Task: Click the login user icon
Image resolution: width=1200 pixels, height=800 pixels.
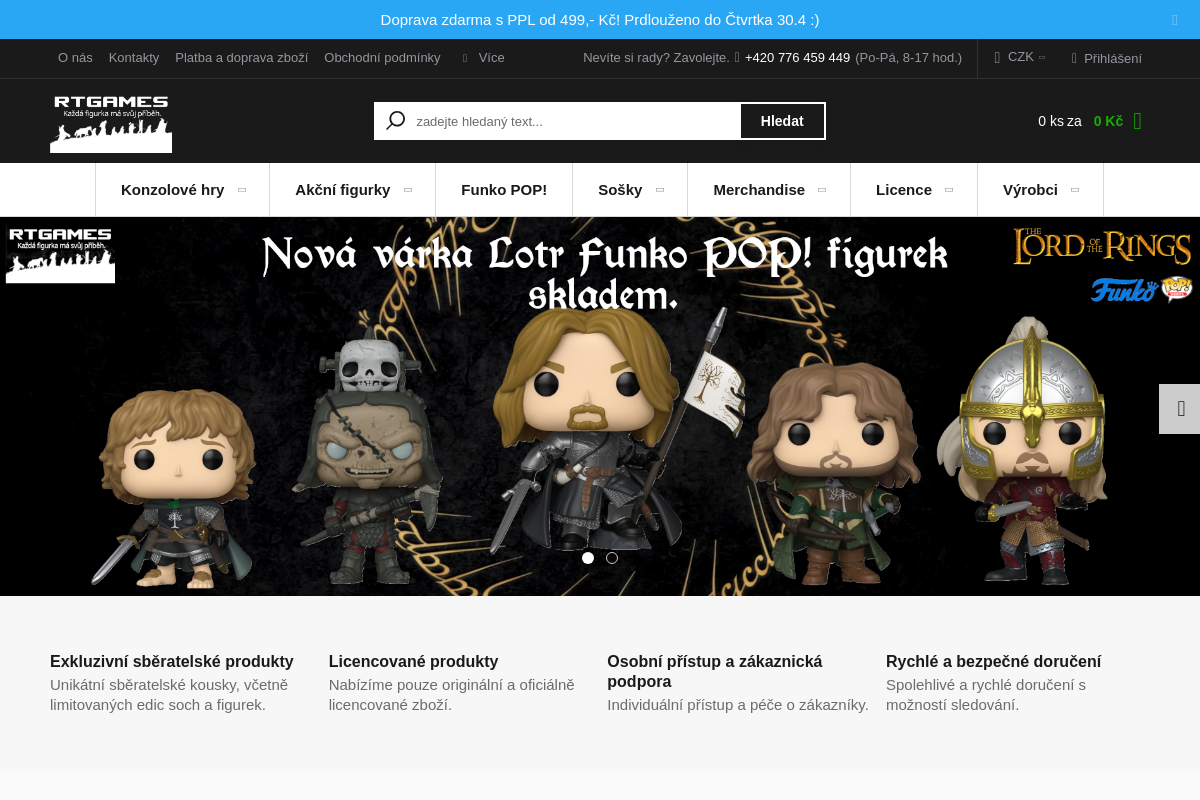Action: coord(1074,59)
